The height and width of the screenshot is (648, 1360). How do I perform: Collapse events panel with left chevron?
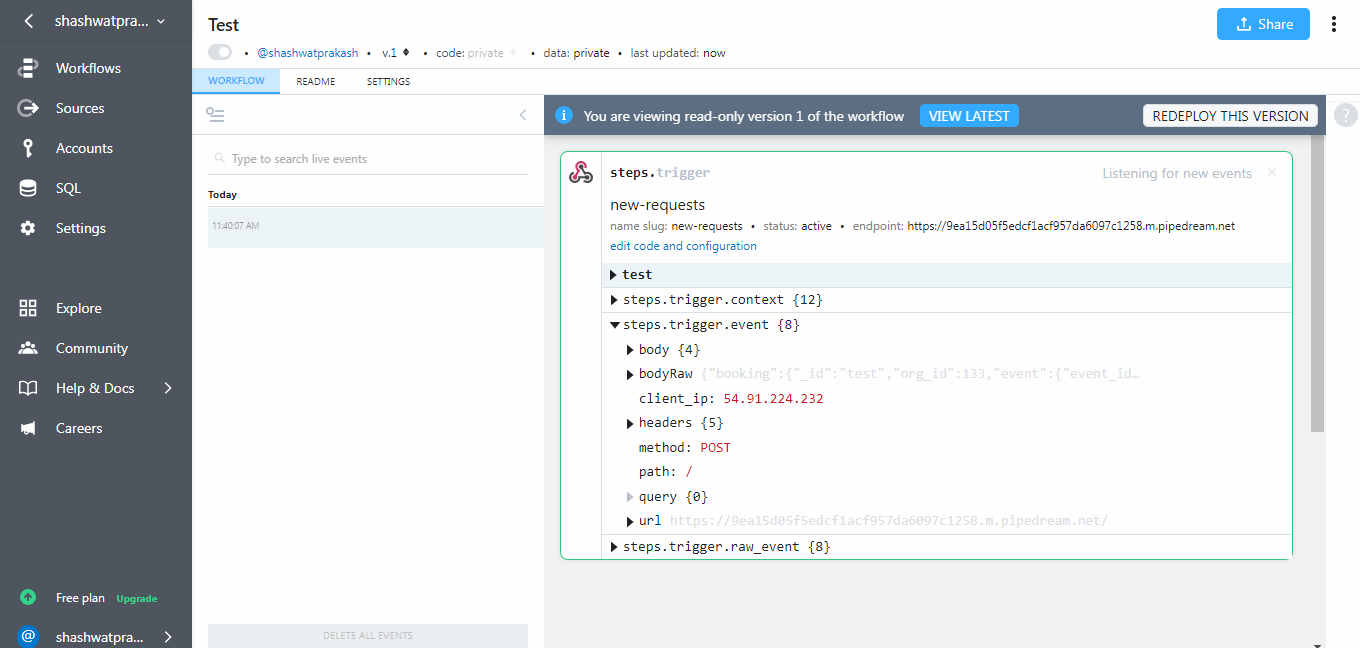[x=522, y=115]
